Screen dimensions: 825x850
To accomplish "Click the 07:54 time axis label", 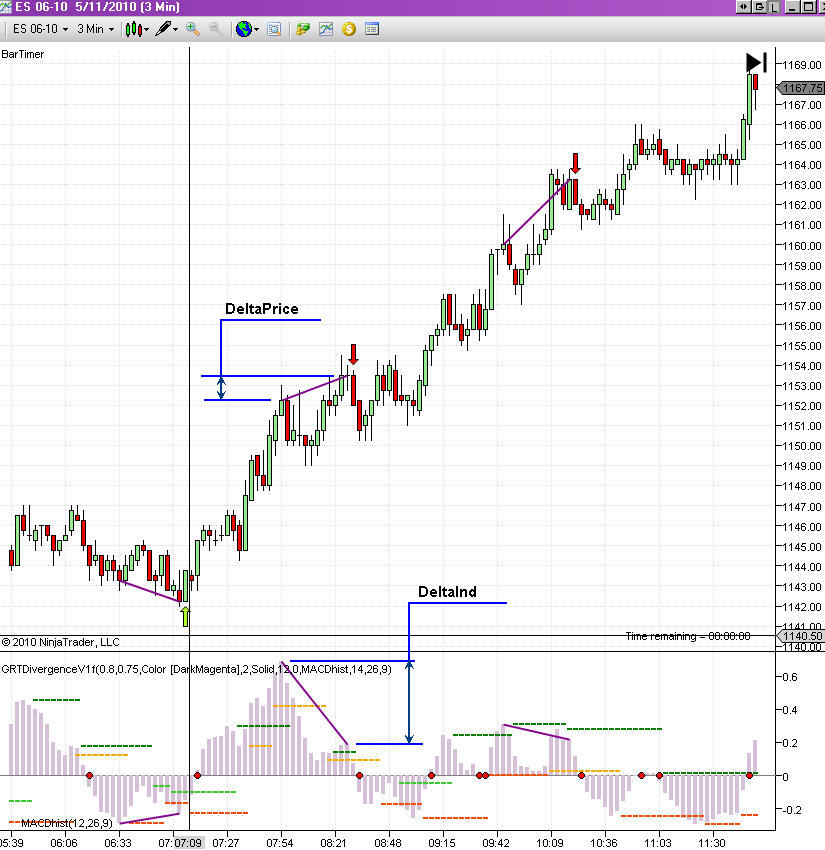I will (280, 843).
